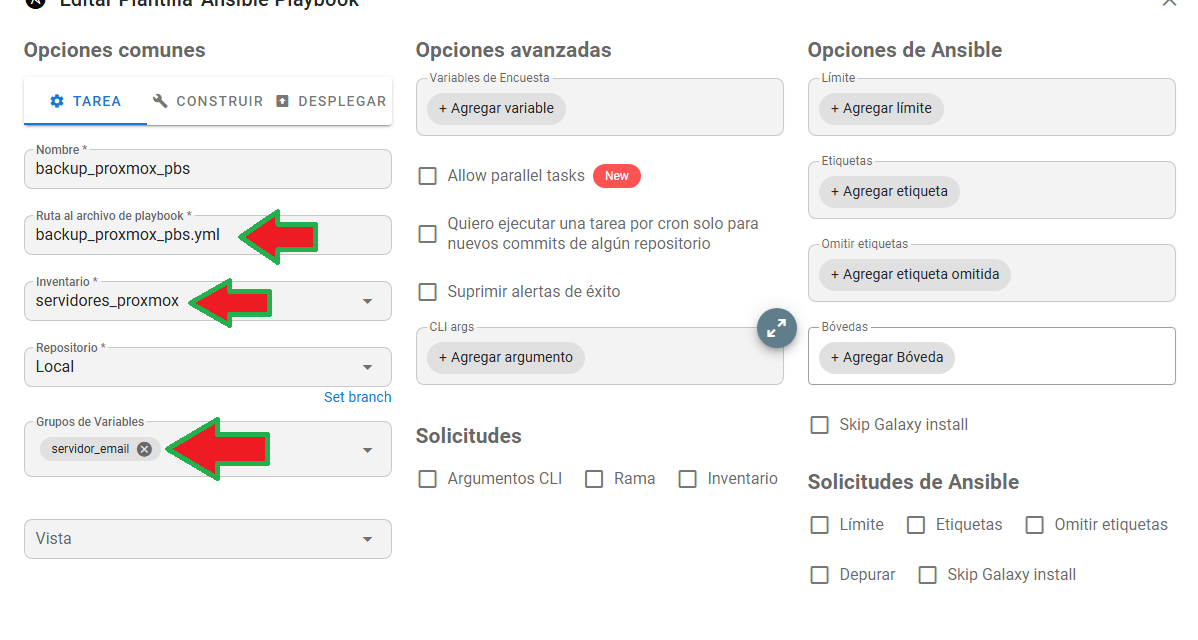Enable Allow parallel tasks checkbox
This screenshot has height=640, width=1198.
pyautogui.click(x=428, y=176)
